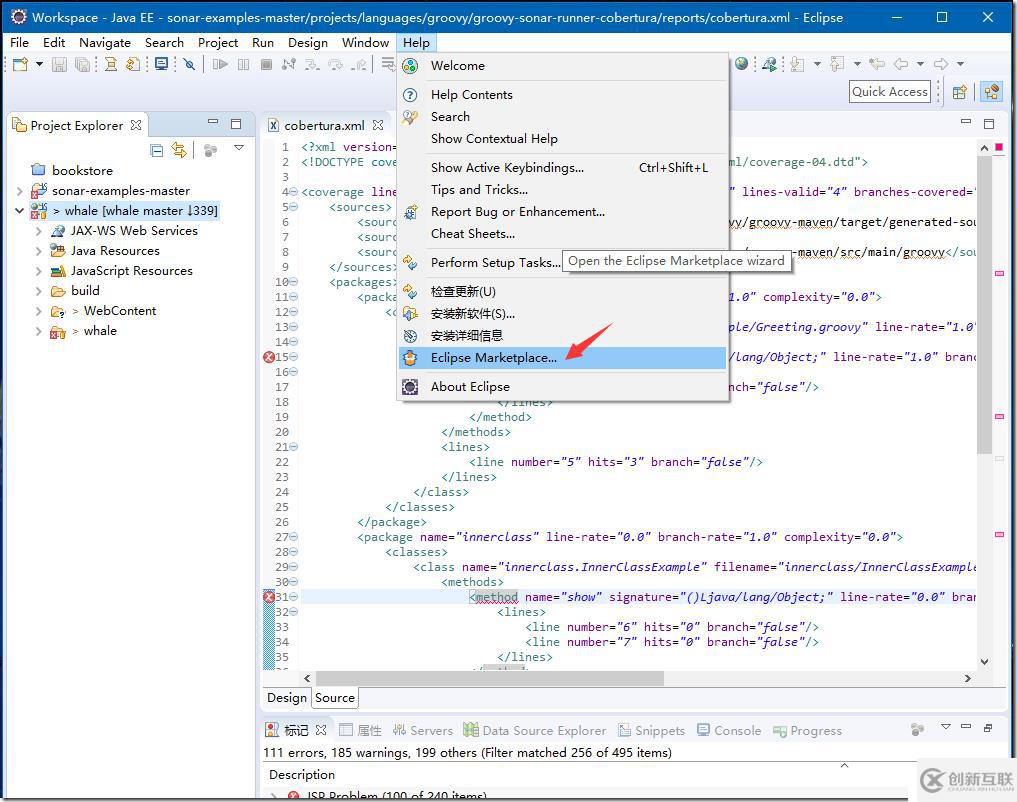Image resolution: width=1017 pixels, height=802 pixels.
Task: Expand the Java Resources node
Action: pyautogui.click(x=38, y=251)
